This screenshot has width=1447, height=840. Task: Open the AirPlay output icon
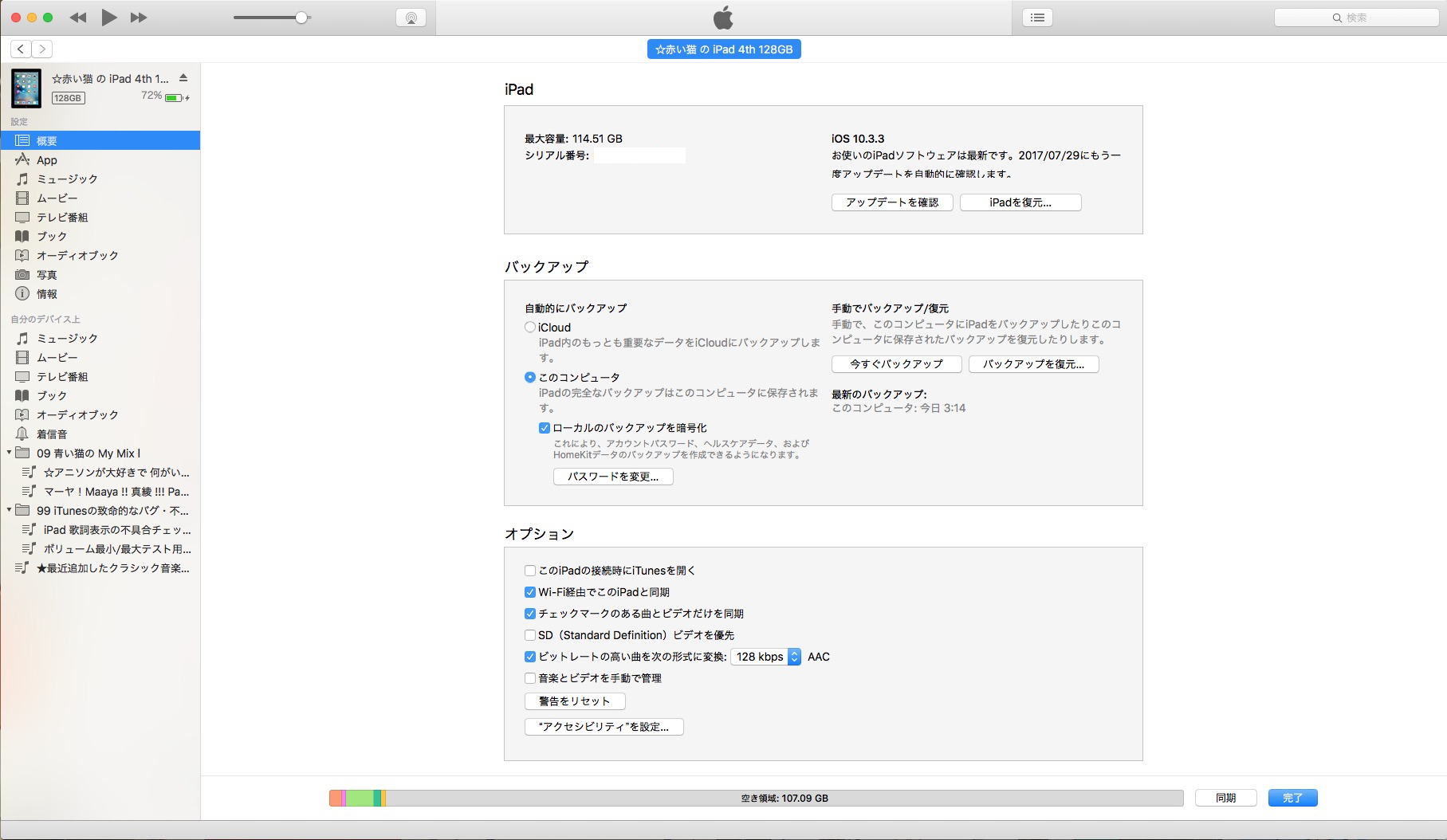pos(411,18)
